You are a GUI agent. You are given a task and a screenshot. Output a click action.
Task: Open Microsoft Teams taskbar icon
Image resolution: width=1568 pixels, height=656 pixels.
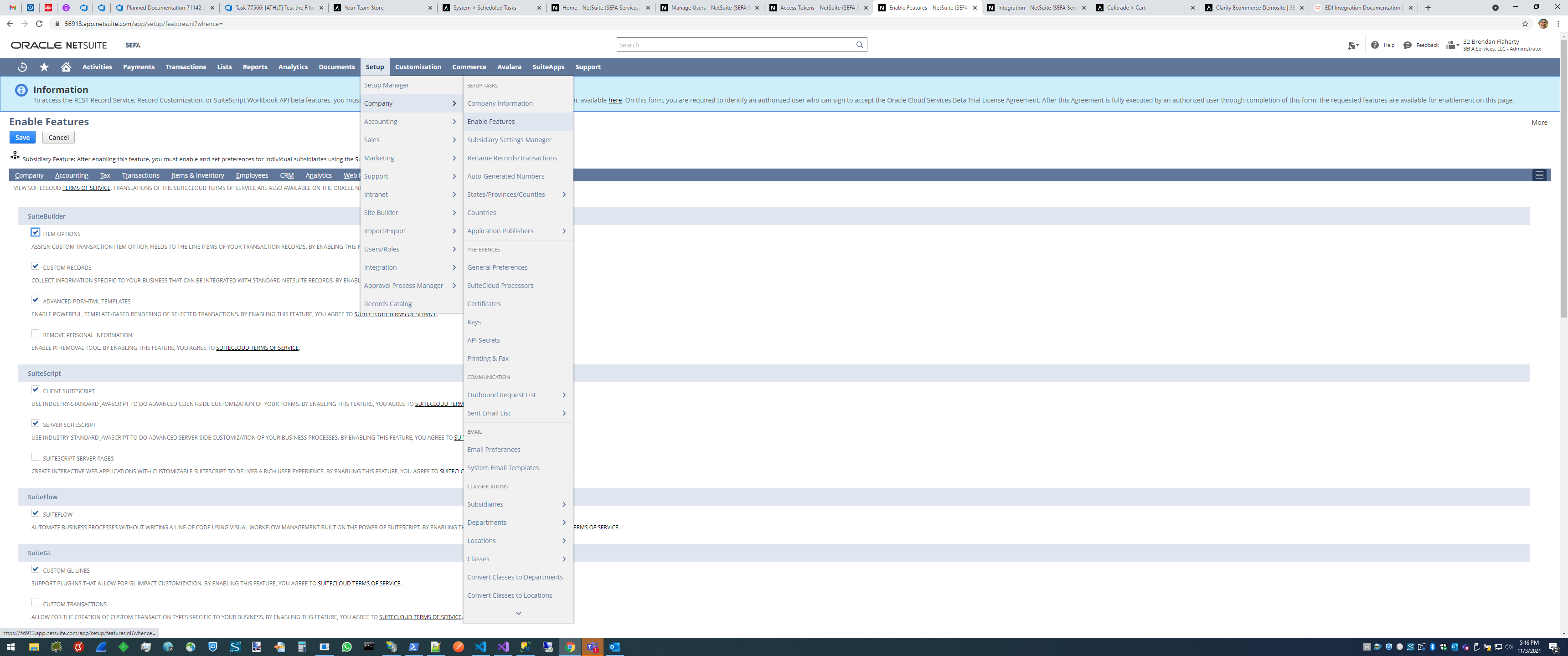tap(592, 647)
